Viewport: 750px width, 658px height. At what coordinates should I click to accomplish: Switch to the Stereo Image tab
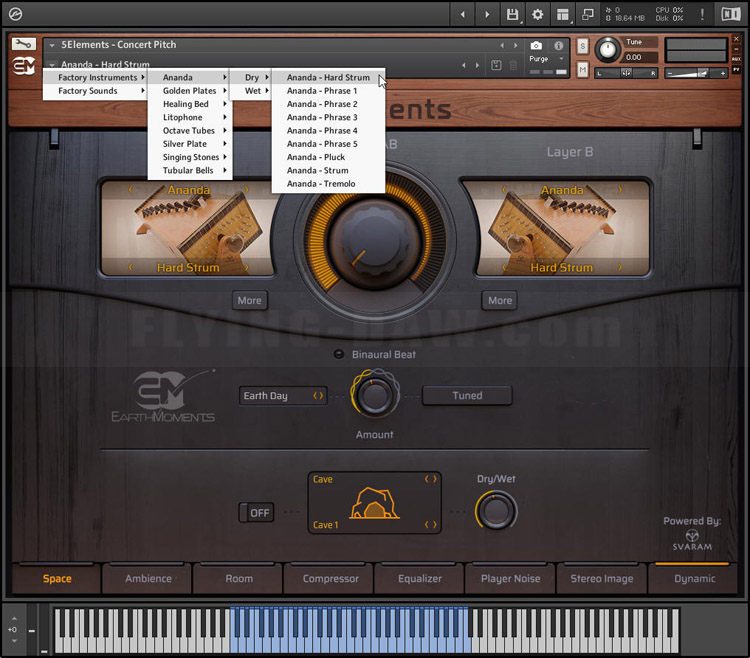point(602,579)
